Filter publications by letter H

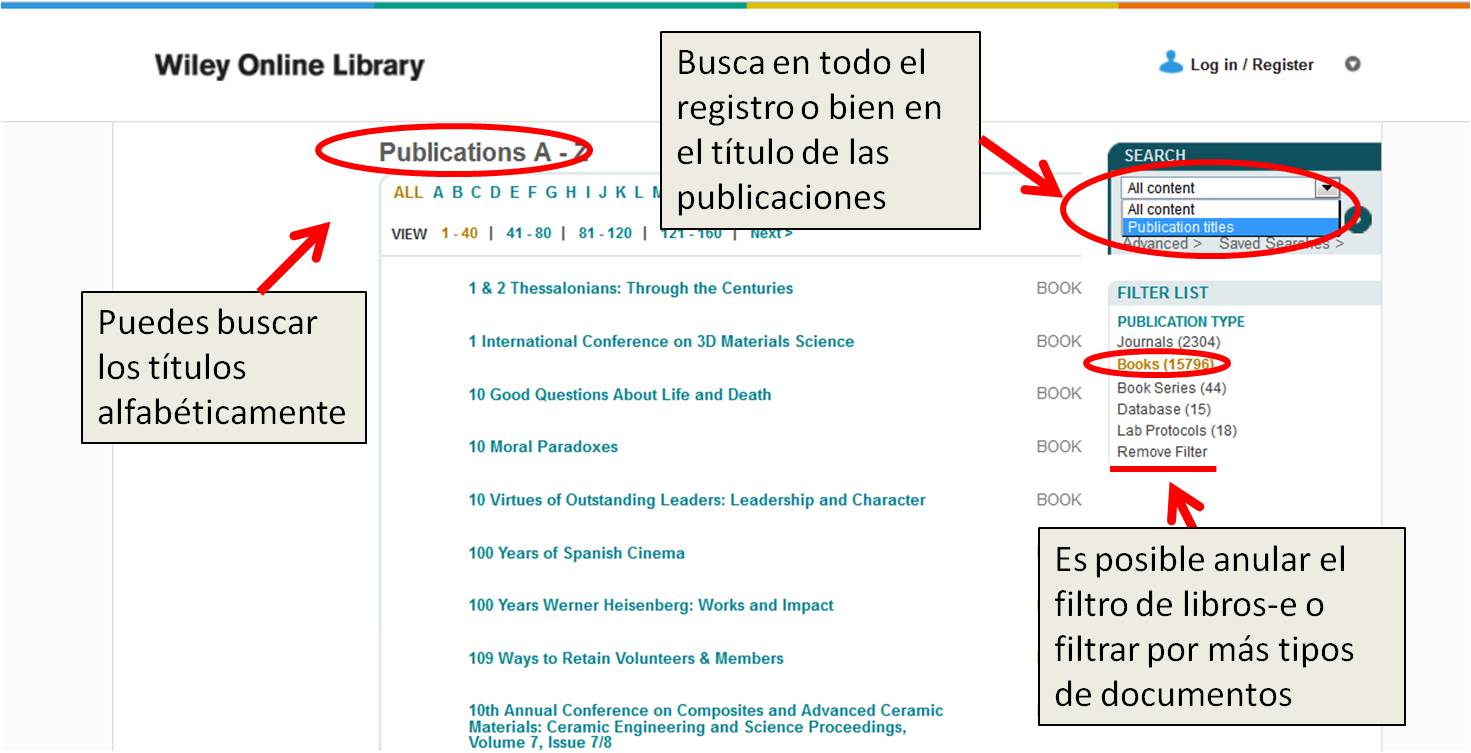point(571,193)
